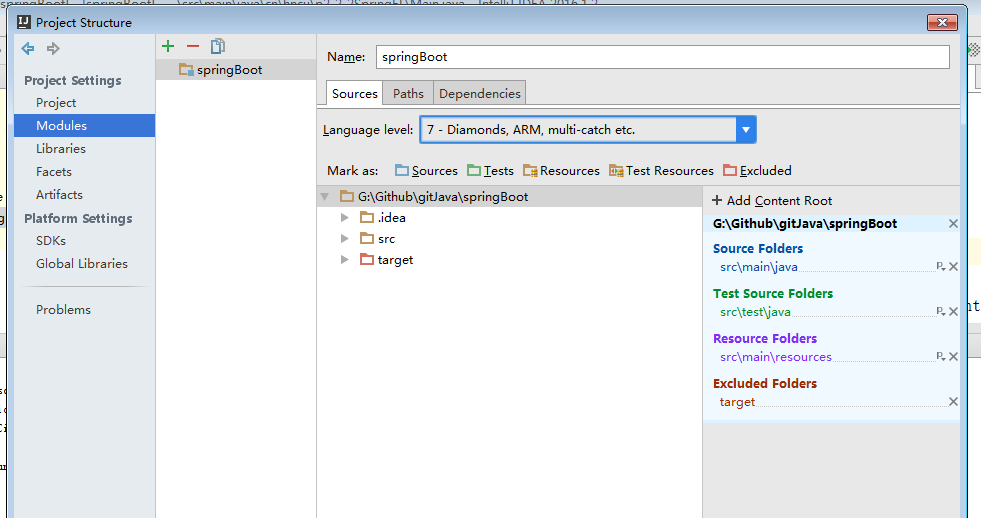The image size is (981, 518).
Task: Remove selected module with the red minus
Action: coord(193,46)
